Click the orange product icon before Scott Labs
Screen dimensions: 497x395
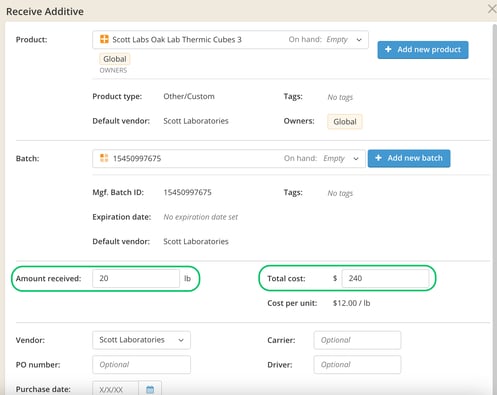point(104,39)
